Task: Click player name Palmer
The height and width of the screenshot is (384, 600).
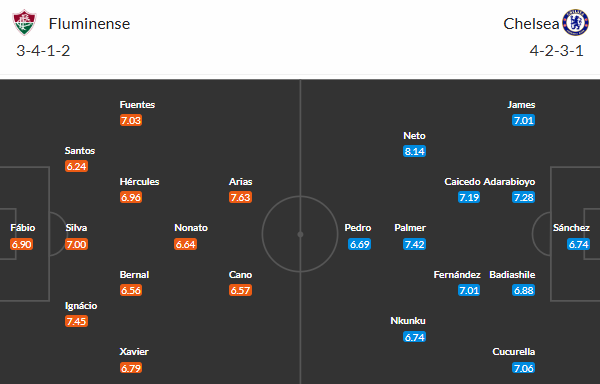Action: click(x=410, y=228)
